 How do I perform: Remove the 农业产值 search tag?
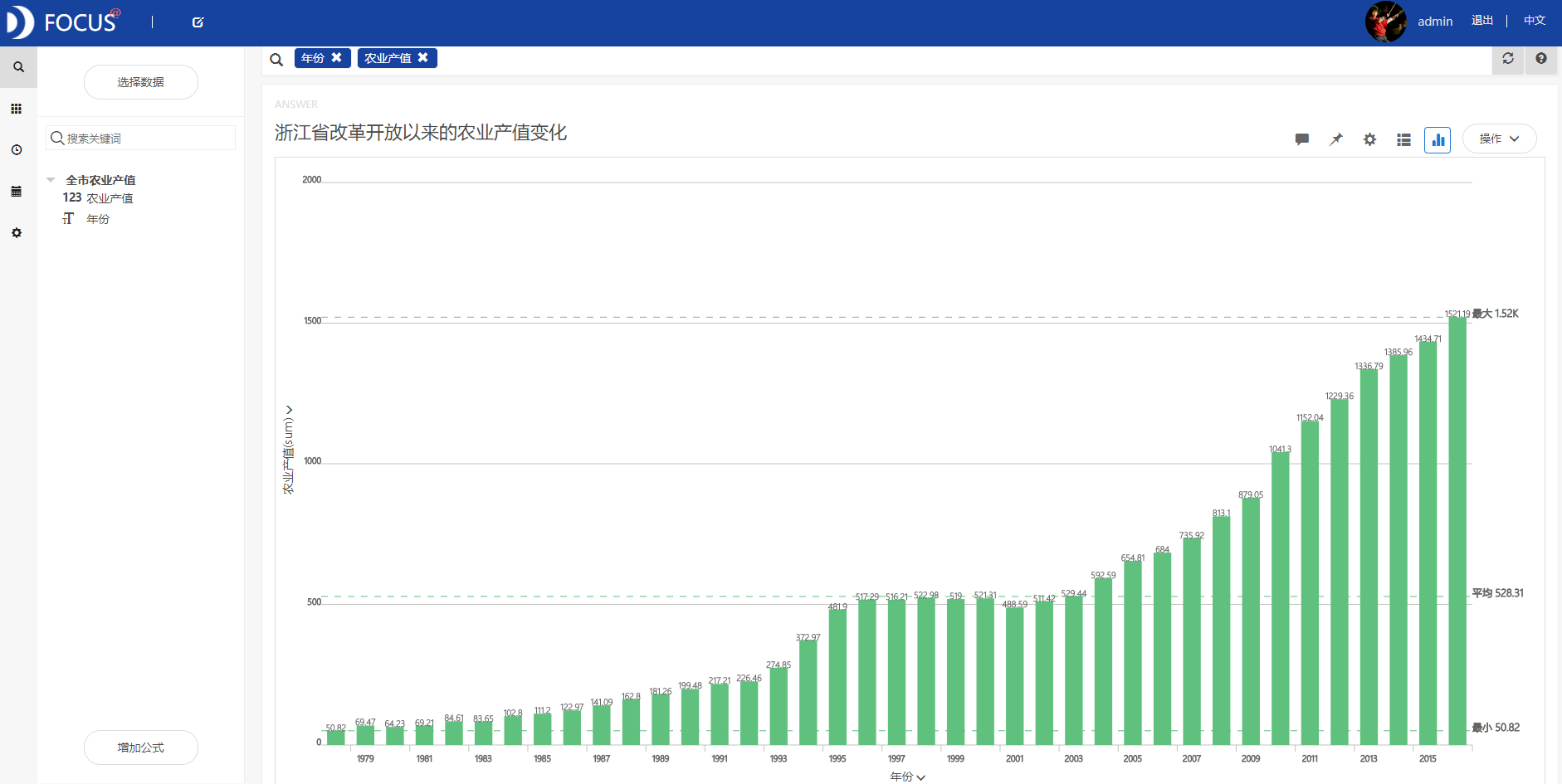point(422,57)
